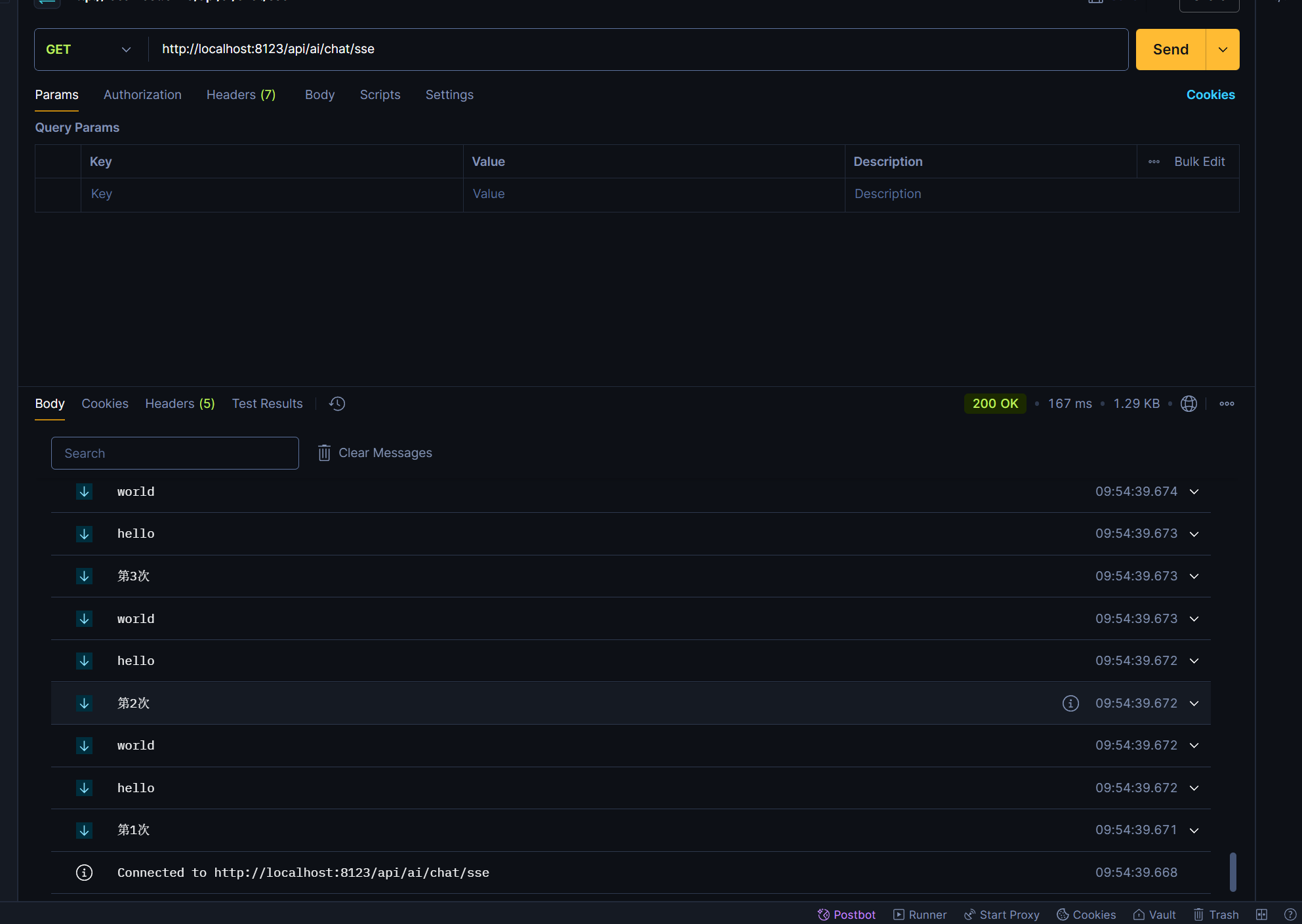Image resolution: width=1302 pixels, height=924 pixels.
Task: Open Send button options arrow
Action: [x=1223, y=49]
